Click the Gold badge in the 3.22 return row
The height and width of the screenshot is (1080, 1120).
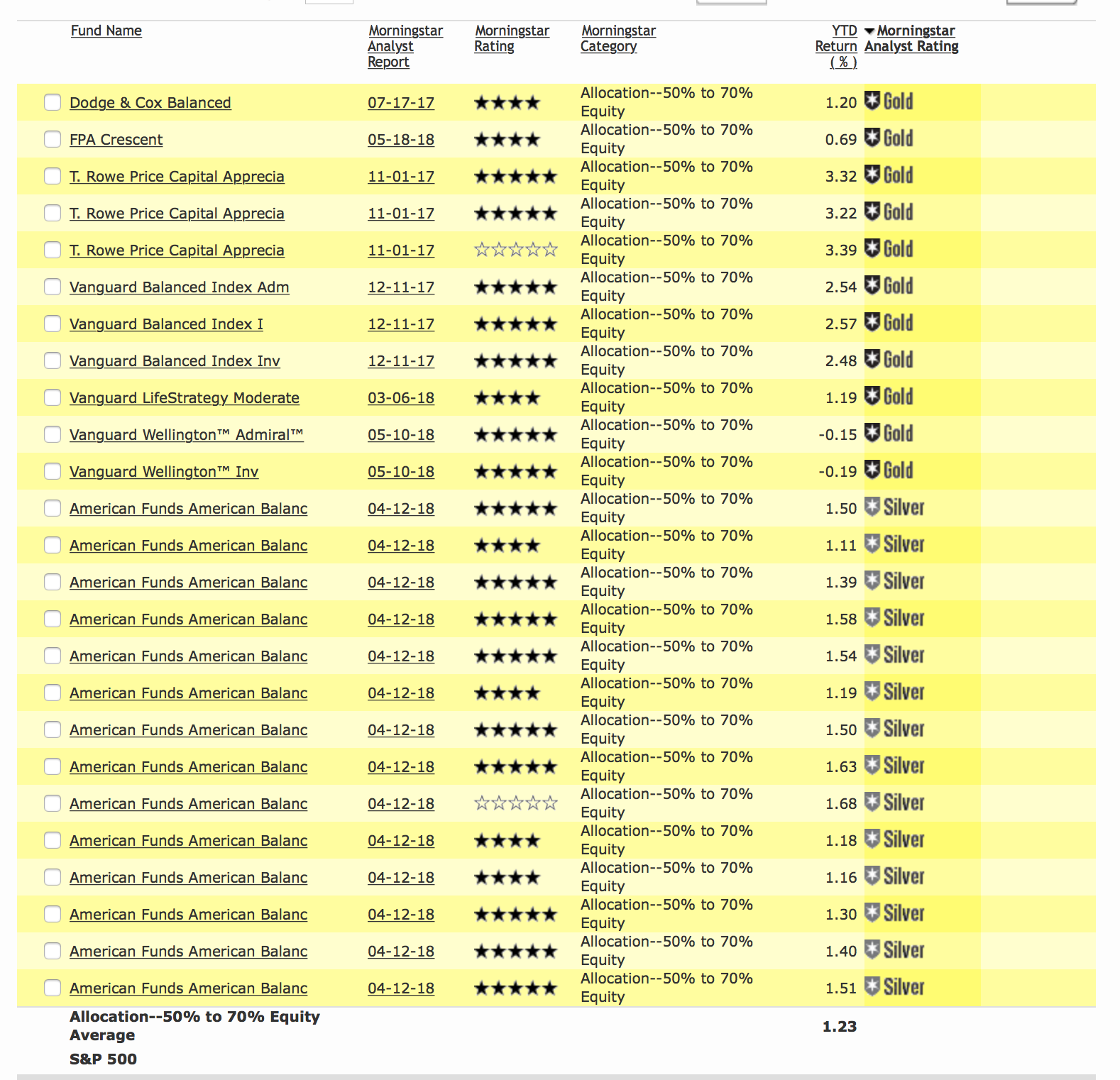[x=889, y=212]
